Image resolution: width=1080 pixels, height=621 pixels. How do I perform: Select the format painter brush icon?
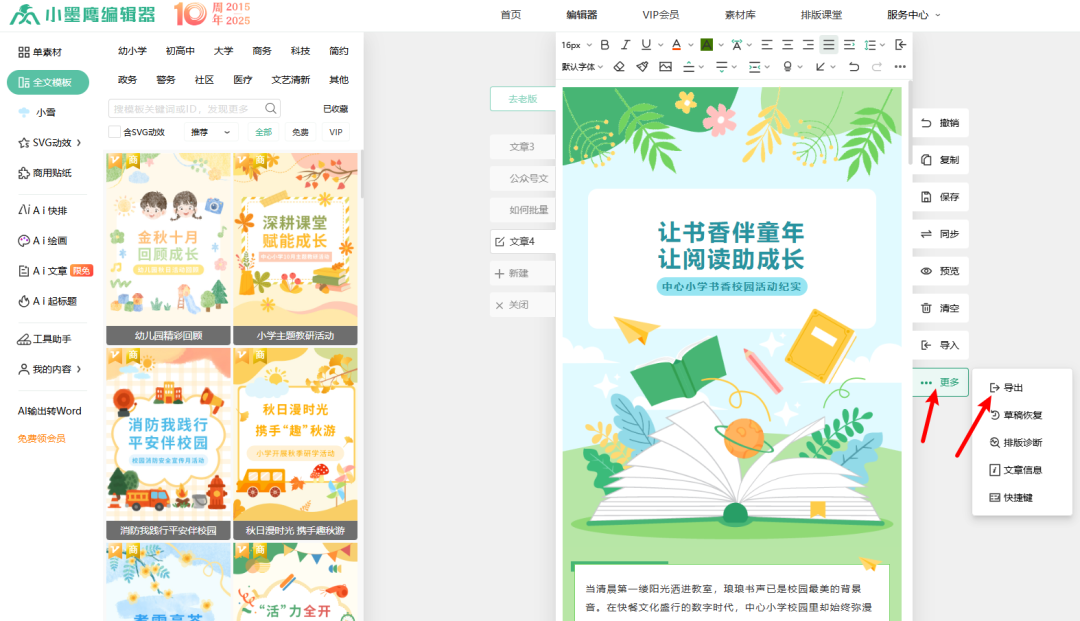click(x=641, y=67)
